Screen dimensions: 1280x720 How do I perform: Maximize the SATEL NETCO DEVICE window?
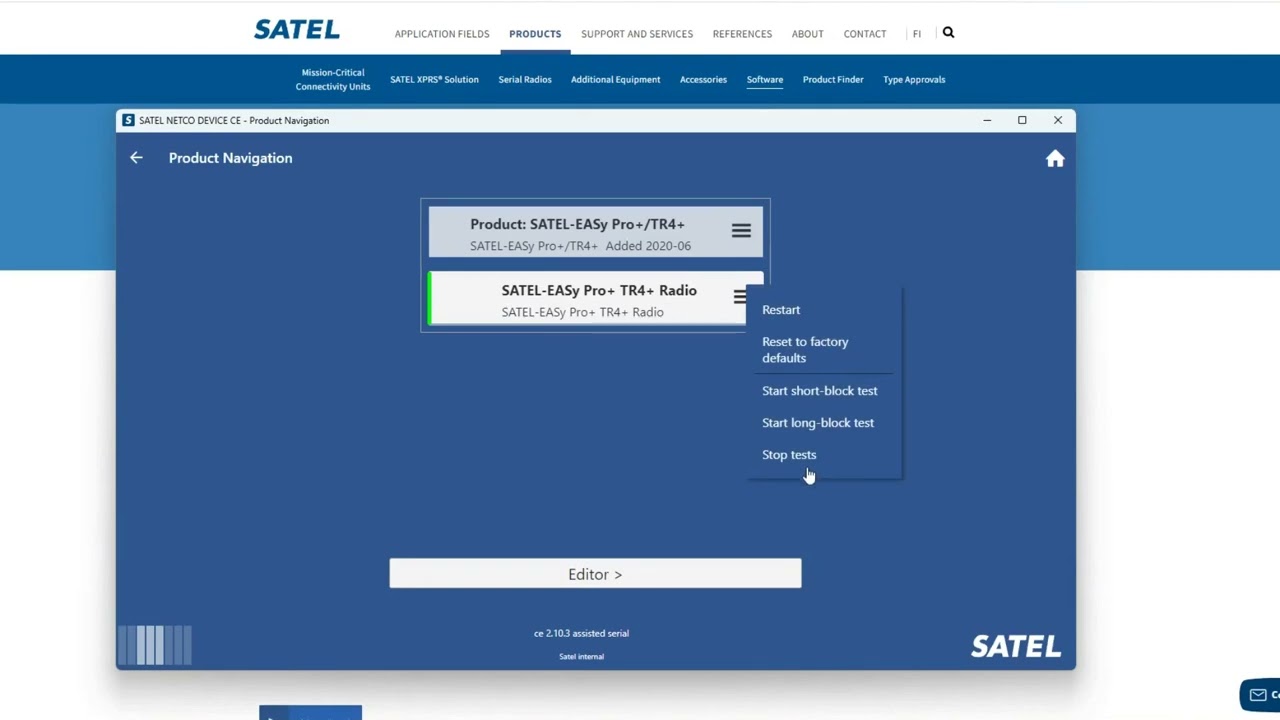(x=1022, y=120)
